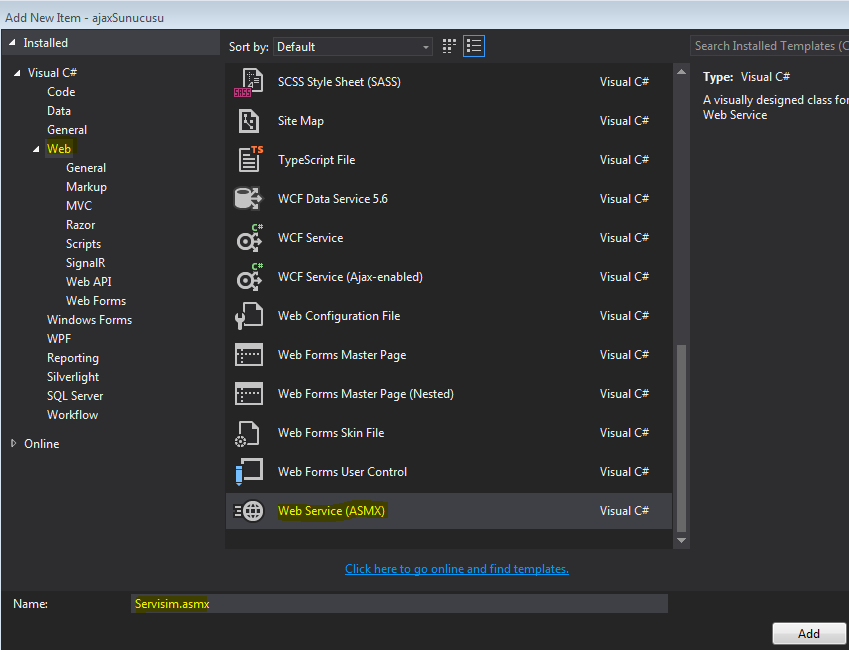Screen dimensions: 849x650
Task: Select General under Visual C#
Action: pos(67,130)
